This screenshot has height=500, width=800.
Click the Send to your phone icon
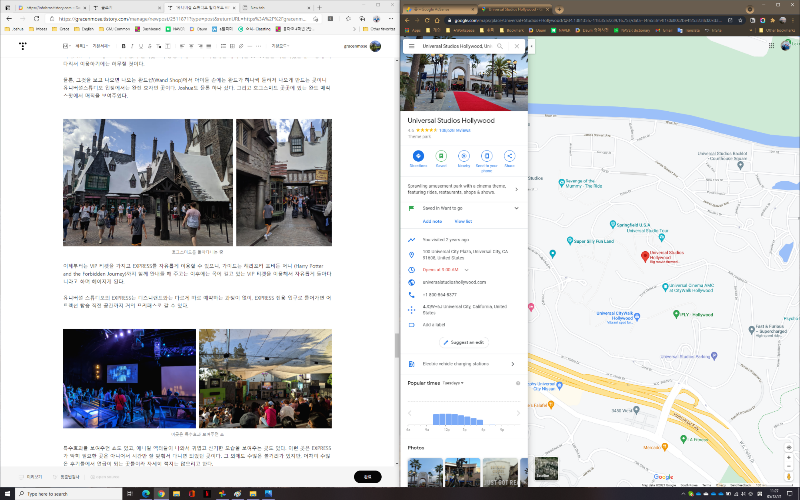tap(486, 156)
